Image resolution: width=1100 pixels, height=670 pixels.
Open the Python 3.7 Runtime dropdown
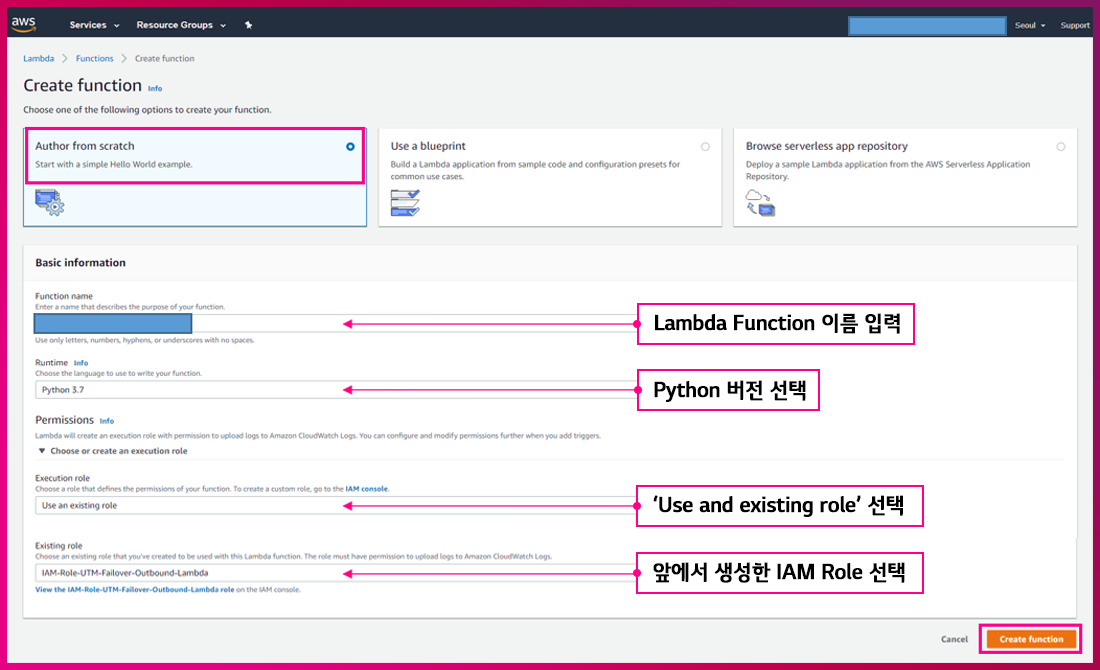[190, 390]
